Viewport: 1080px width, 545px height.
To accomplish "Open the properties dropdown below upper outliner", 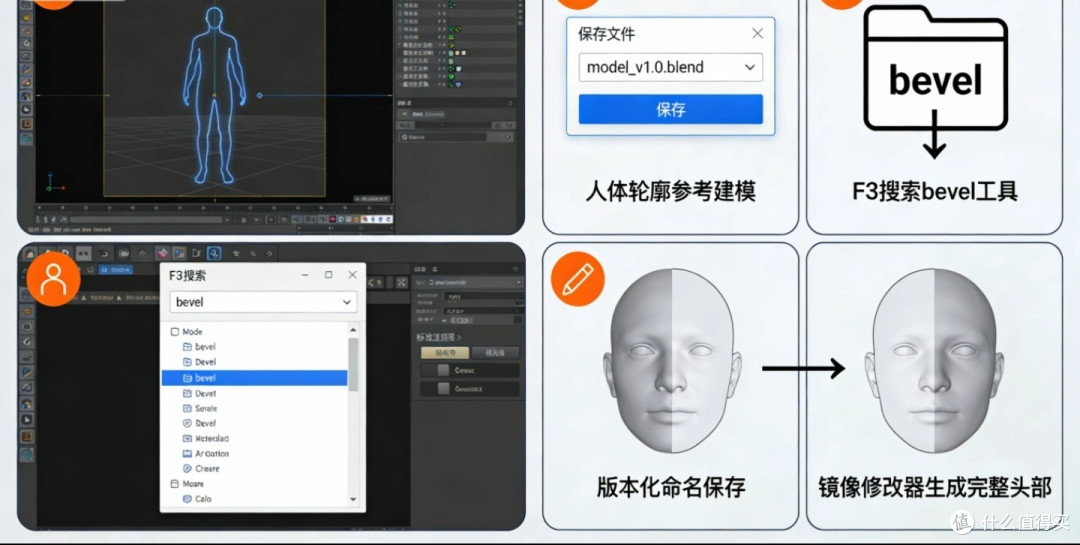I will tap(455, 137).
